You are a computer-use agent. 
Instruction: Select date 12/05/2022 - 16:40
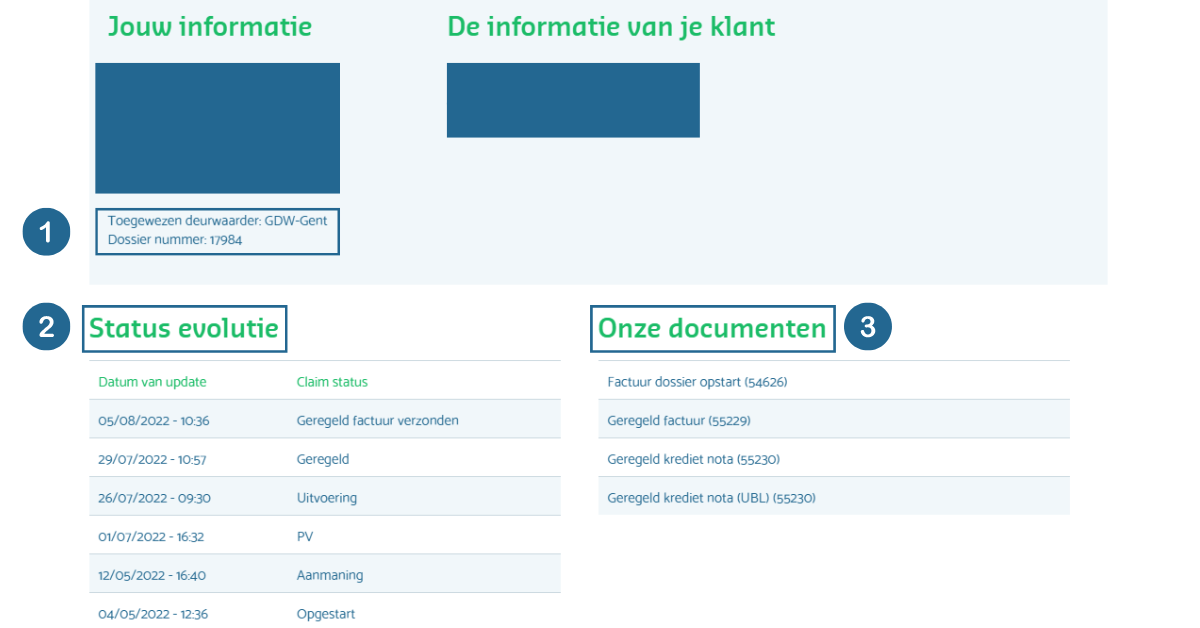coord(152,575)
